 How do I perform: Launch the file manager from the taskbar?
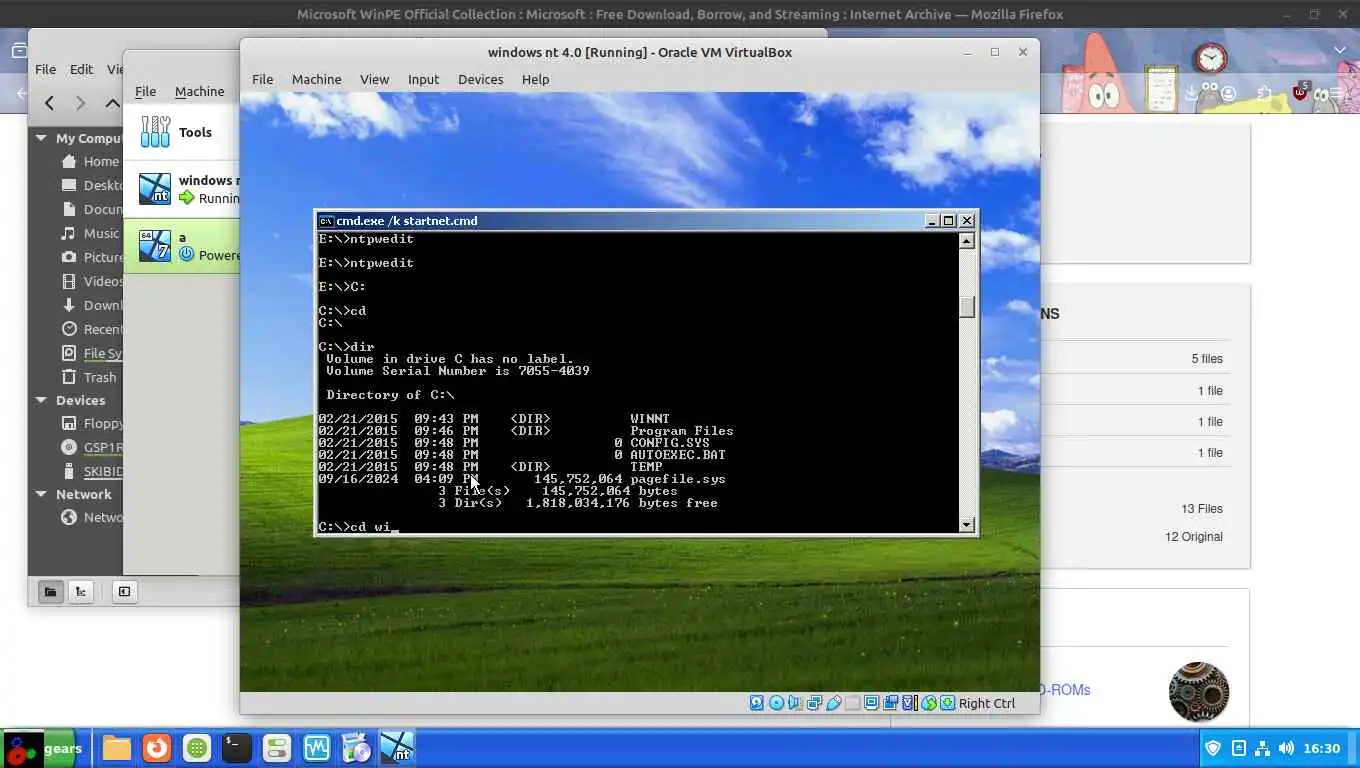pos(116,748)
